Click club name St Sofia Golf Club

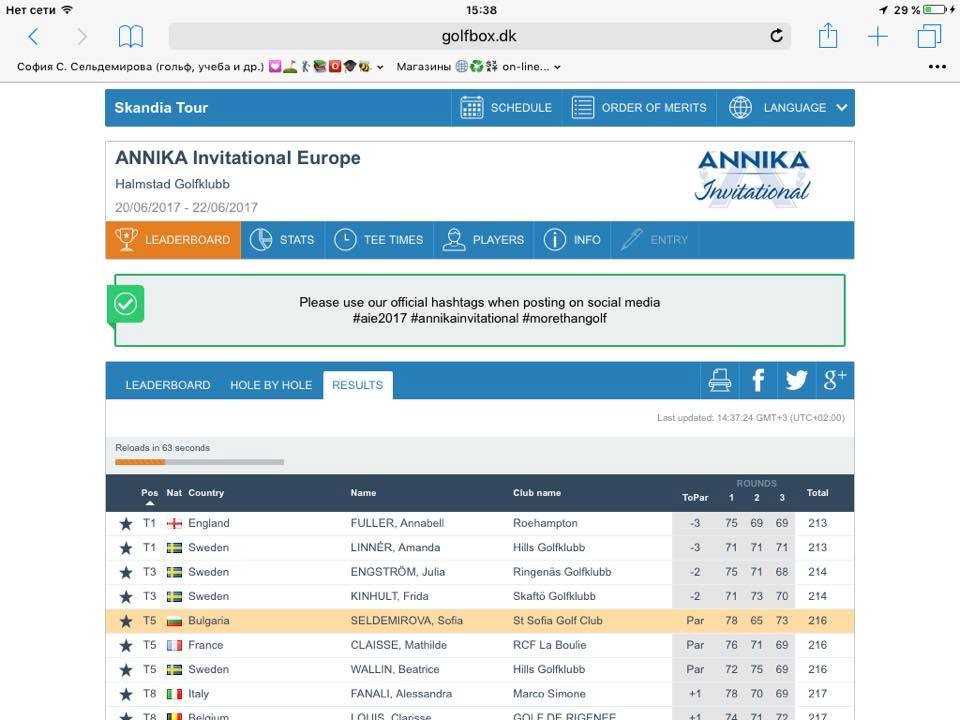click(x=558, y=621)
